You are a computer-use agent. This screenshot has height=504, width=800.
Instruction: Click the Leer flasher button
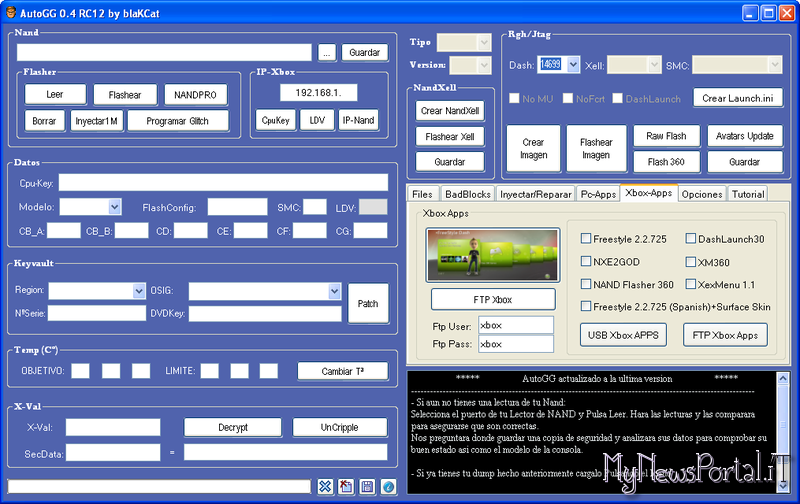tap(55, 94)
